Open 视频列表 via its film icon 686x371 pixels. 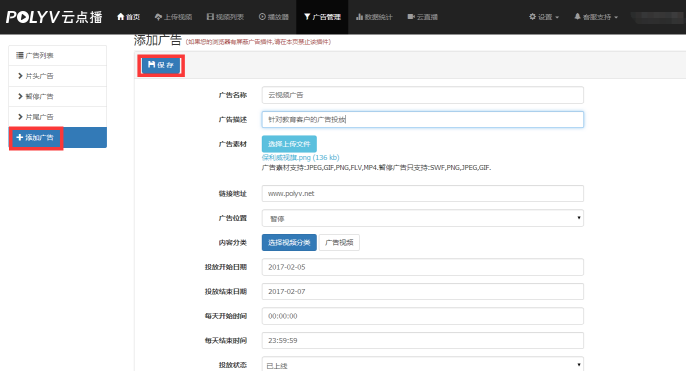click(210, 17)
